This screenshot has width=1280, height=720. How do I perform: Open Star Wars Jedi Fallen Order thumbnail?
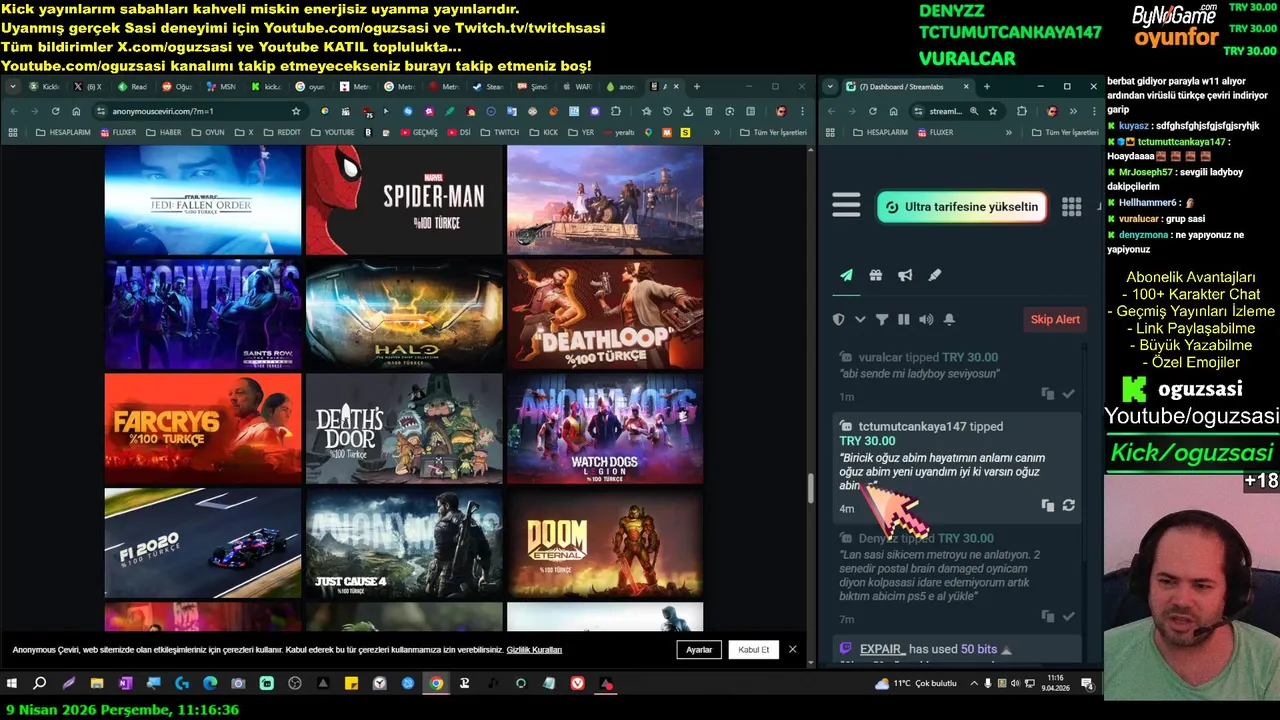pyautogui.click(x=203, y=200)
